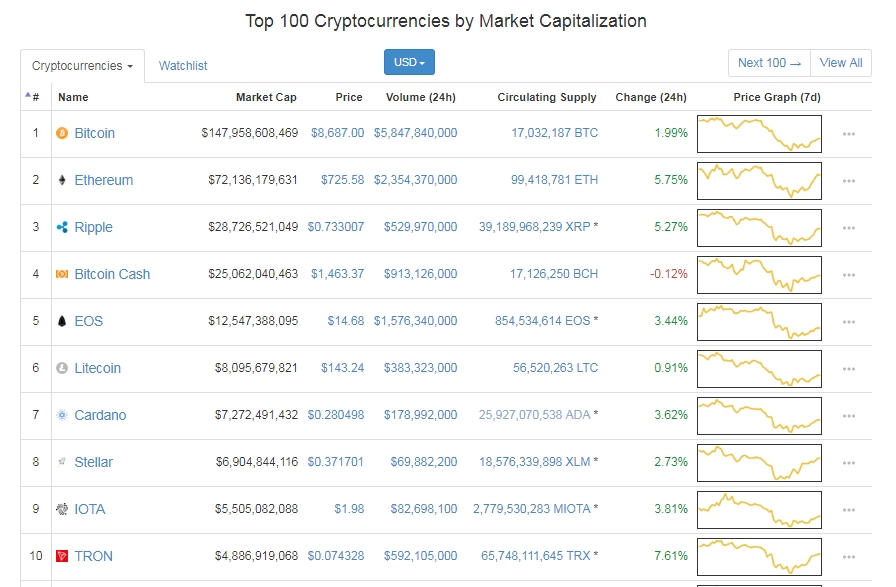
Task: Click the EOS volume $1,576,340,000
Action: [x=415, y=321]
